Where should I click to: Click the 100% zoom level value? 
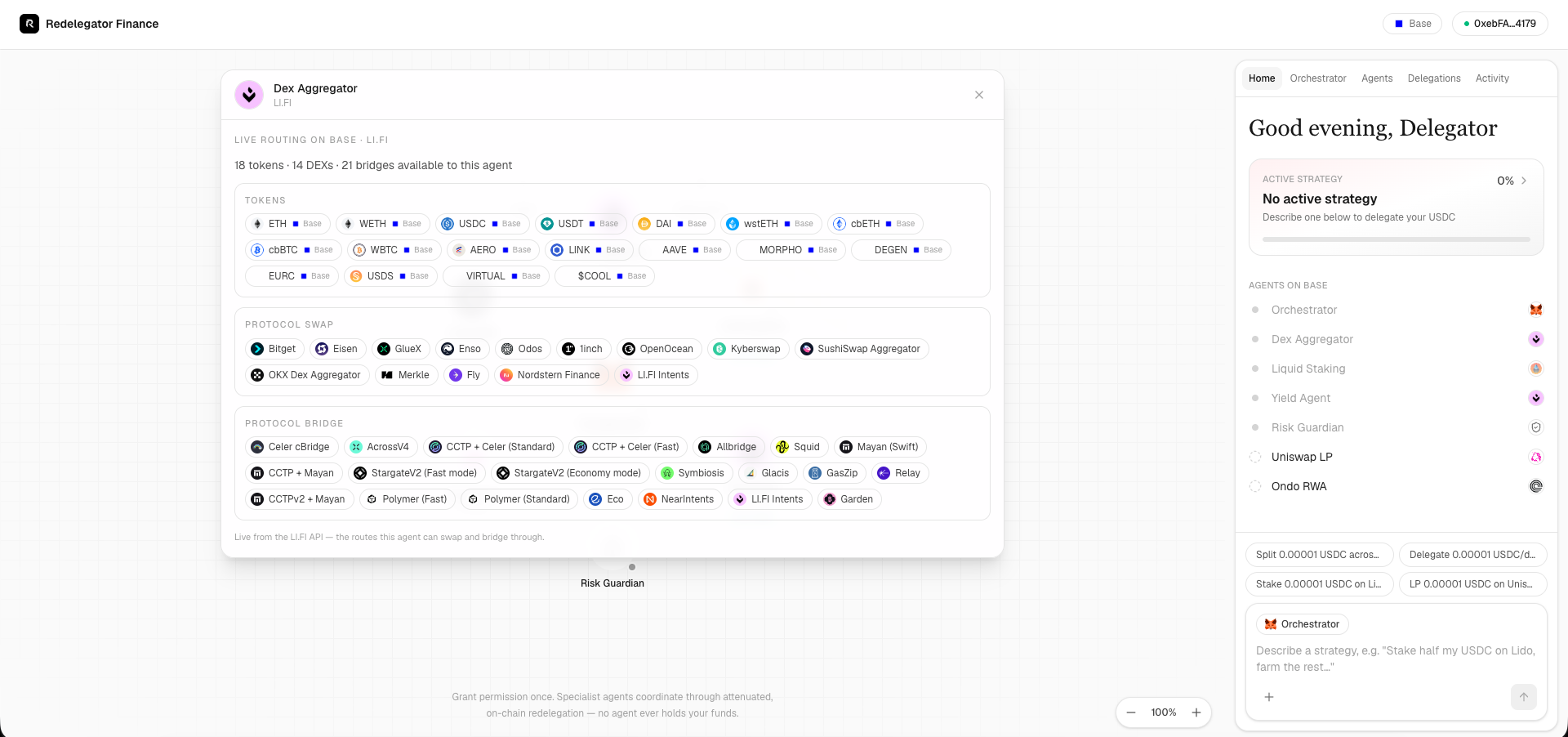1164,712
